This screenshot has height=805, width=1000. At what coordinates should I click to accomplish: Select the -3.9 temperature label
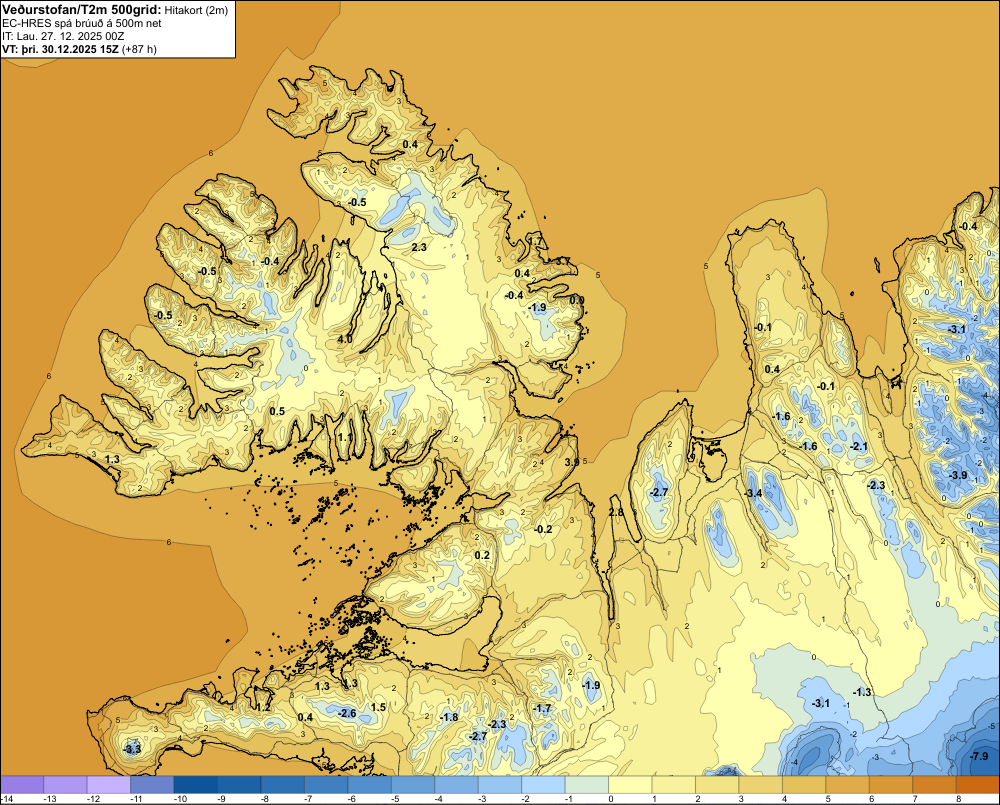pos(958,475)
